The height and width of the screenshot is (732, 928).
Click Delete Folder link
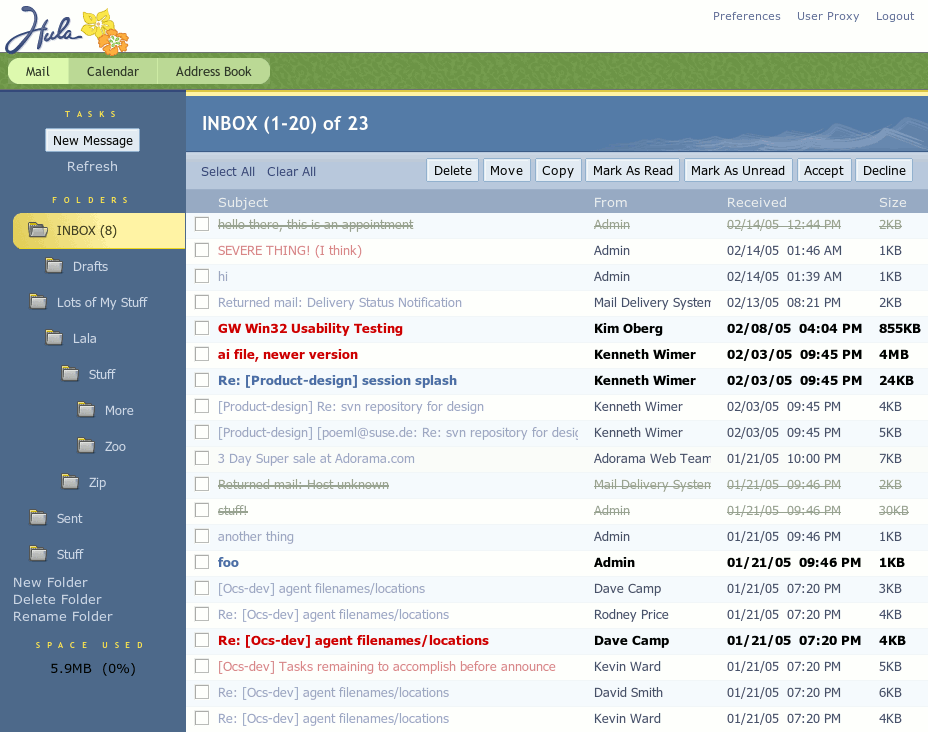coord(57,599)
